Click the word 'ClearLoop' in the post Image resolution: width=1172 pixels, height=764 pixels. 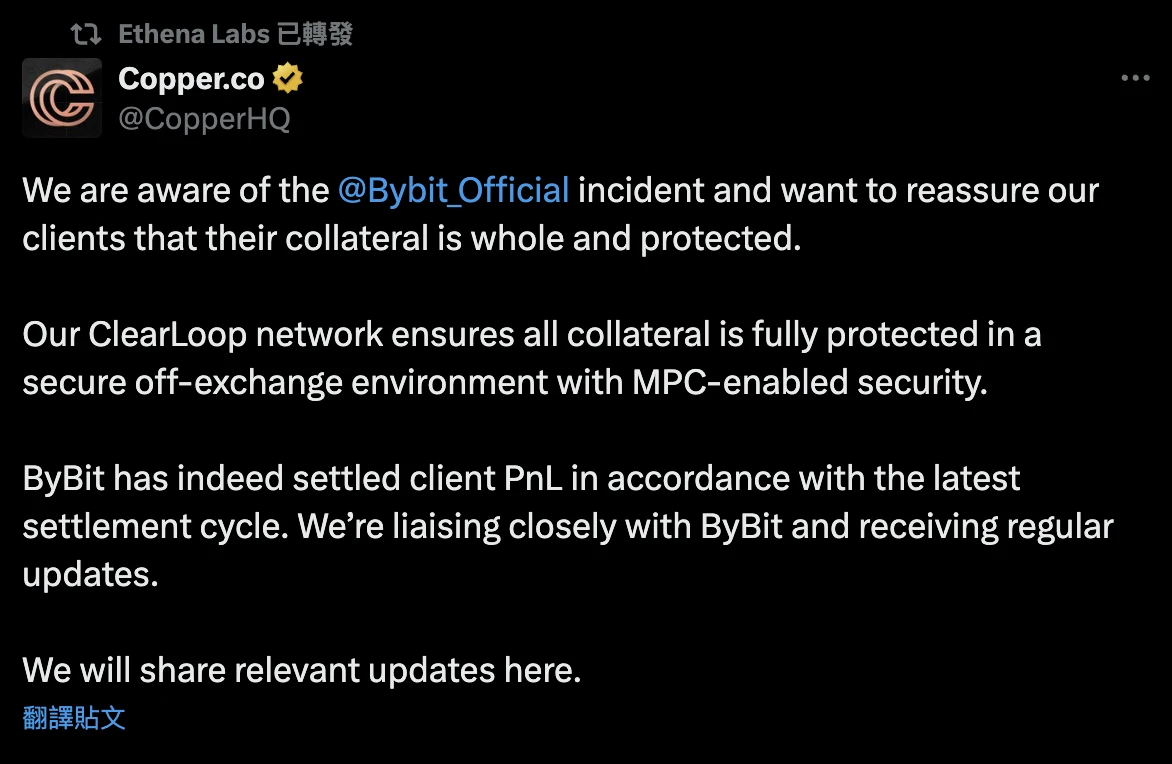(x=167, y=334)
